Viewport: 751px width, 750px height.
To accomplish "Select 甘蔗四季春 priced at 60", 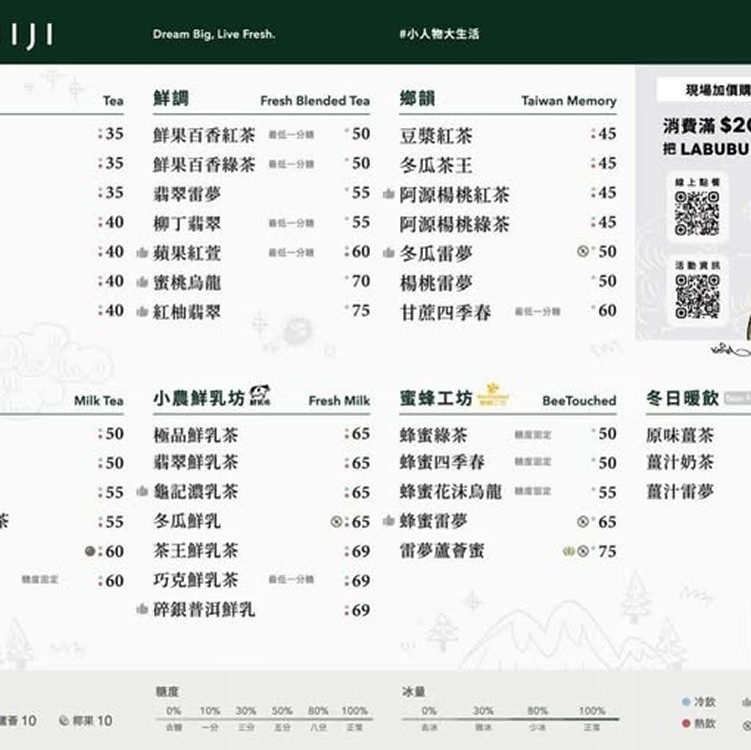I will point(446,312).
